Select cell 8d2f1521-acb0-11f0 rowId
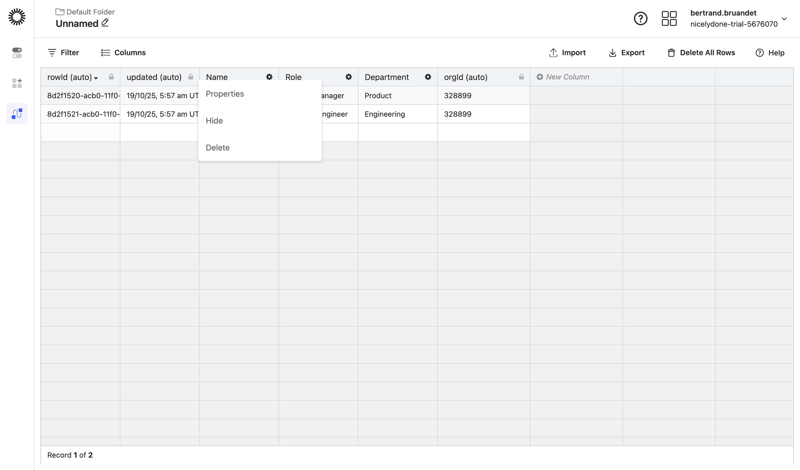The height and width of the screenshot is (470, 800). (81, 114)
